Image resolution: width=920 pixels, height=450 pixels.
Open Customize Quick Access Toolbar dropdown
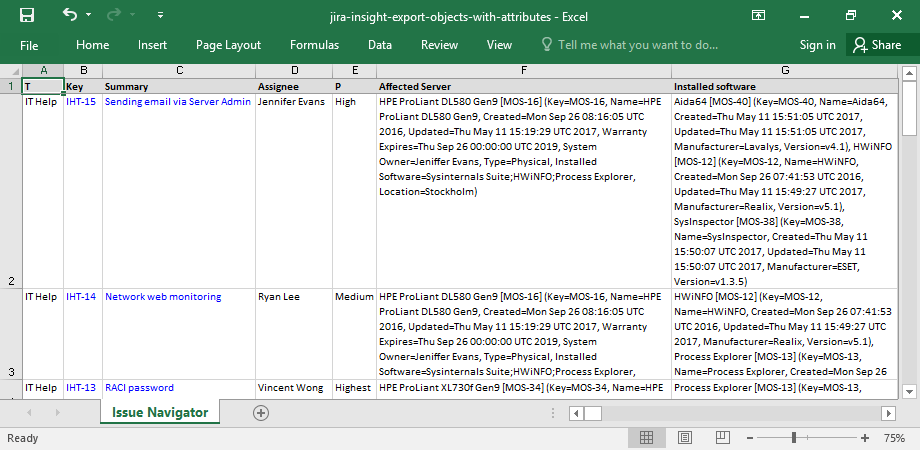click(x=160, y=15)
